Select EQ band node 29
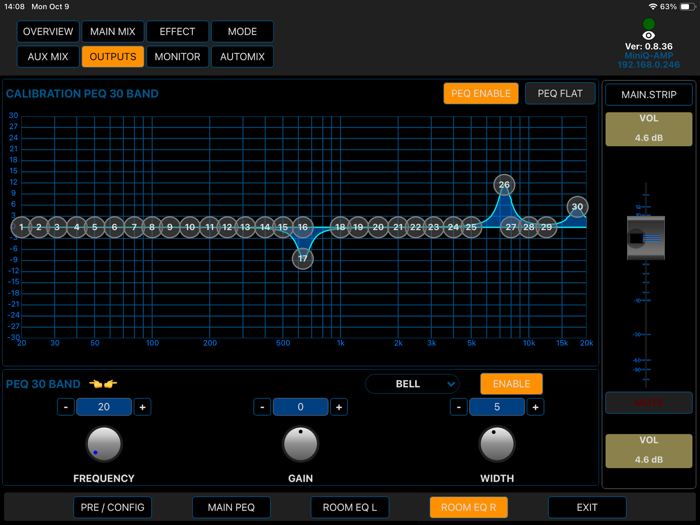The image size is (700, 525). tap(546, 227)
